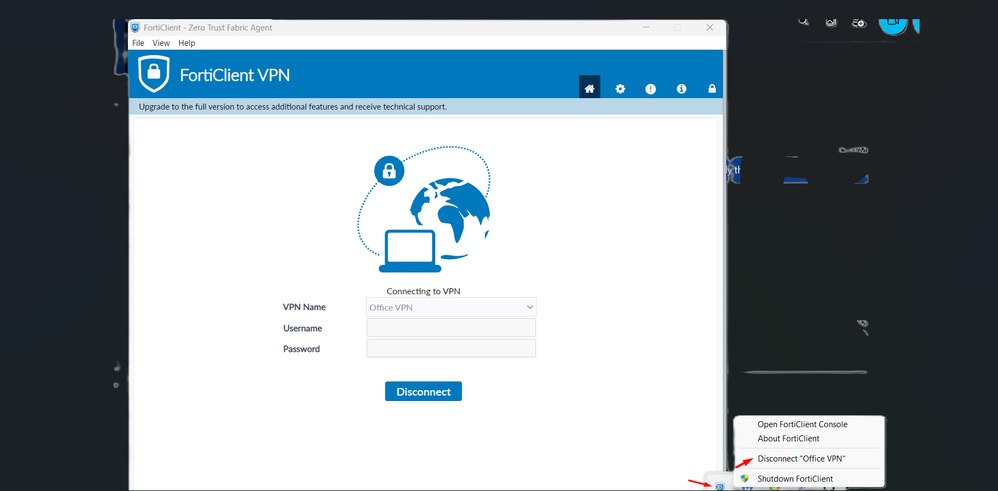Viewport: 998px width, 491px height.
Task: Click the Username input field
Action: point(451,328)
